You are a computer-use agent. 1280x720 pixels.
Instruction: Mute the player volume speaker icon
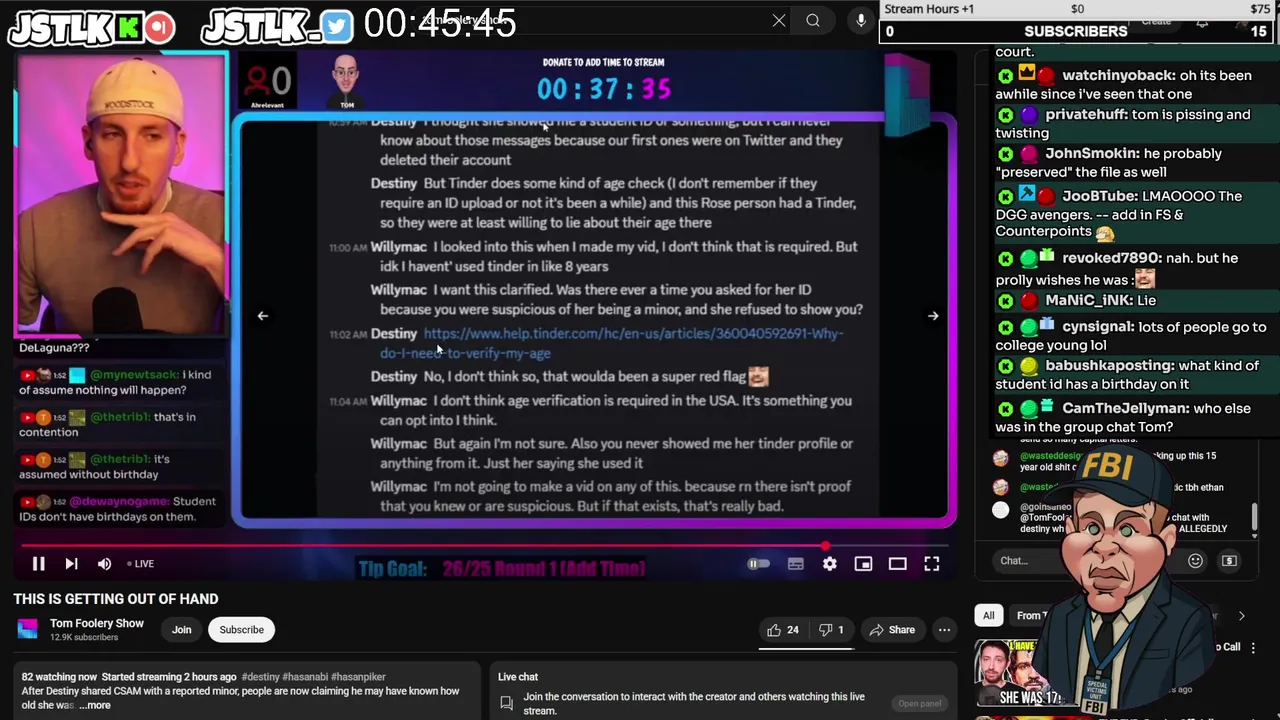click(x=104, y=564)
